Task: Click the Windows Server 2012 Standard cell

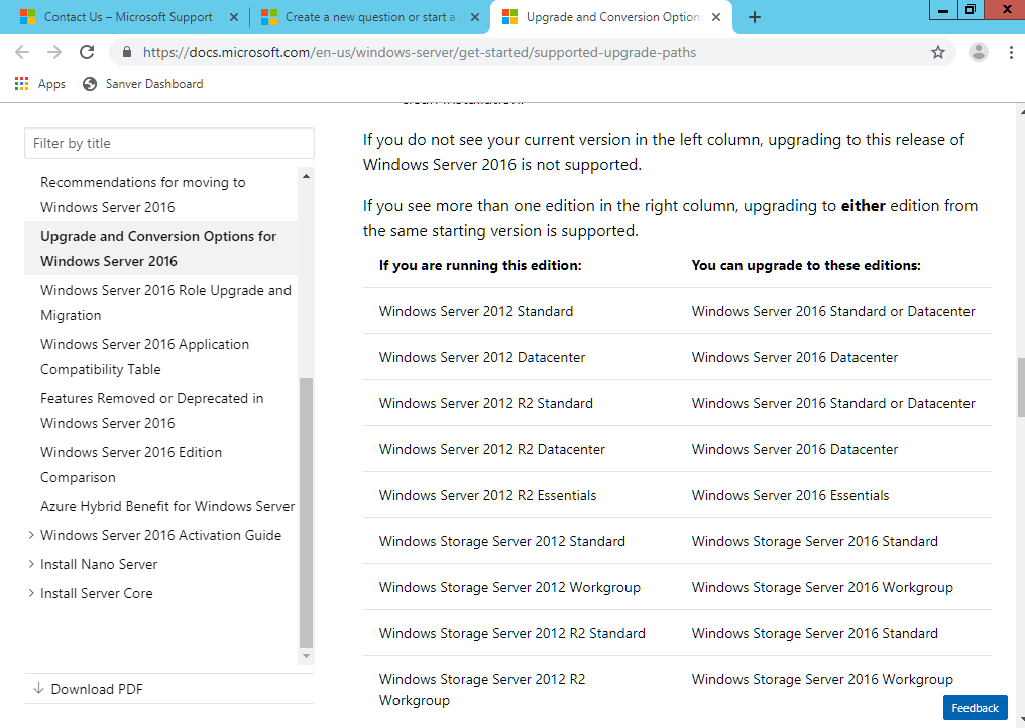Action: tap(476, 311)
